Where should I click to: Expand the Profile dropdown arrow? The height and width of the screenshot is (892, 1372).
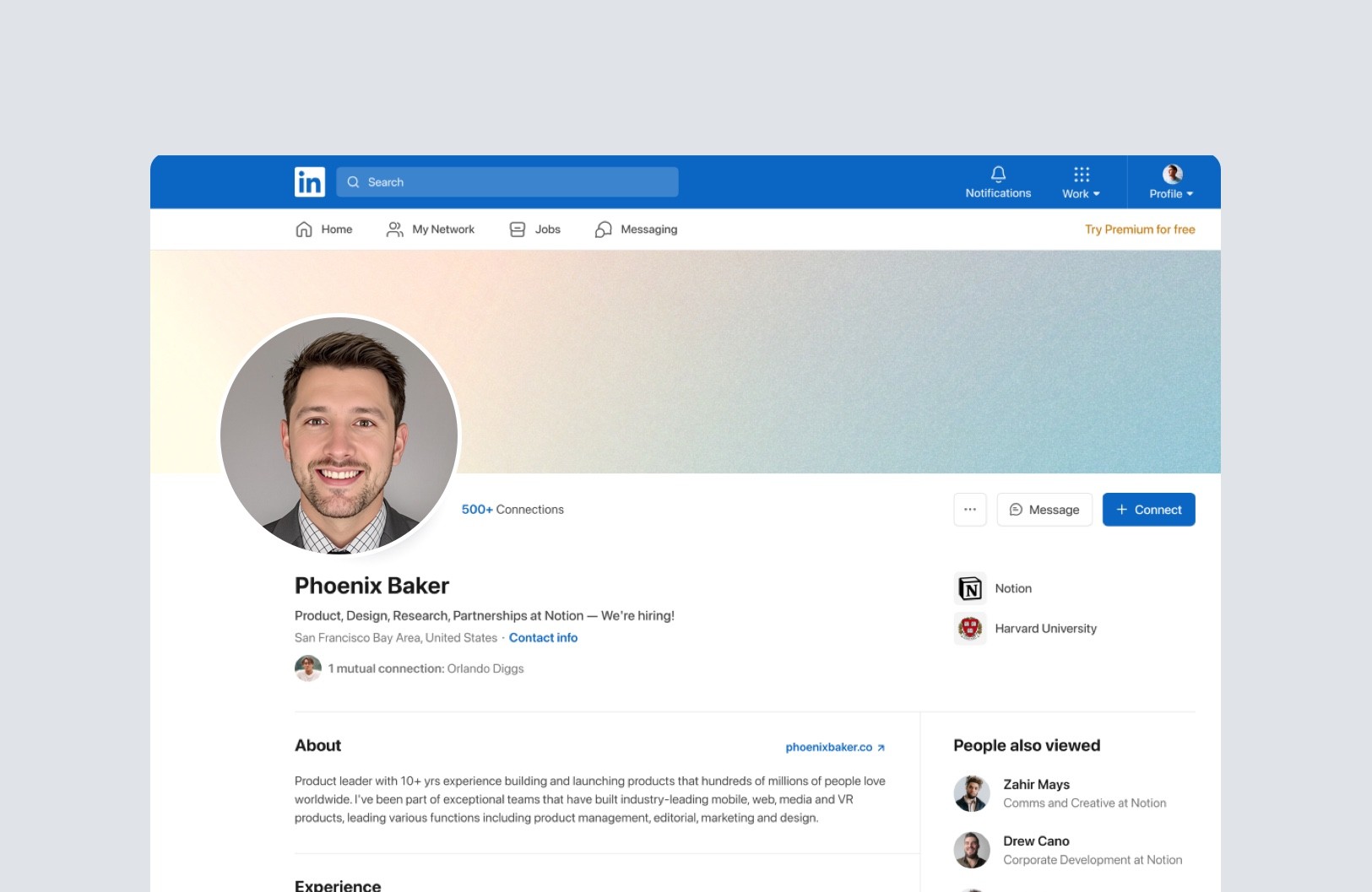(1190, 194)
